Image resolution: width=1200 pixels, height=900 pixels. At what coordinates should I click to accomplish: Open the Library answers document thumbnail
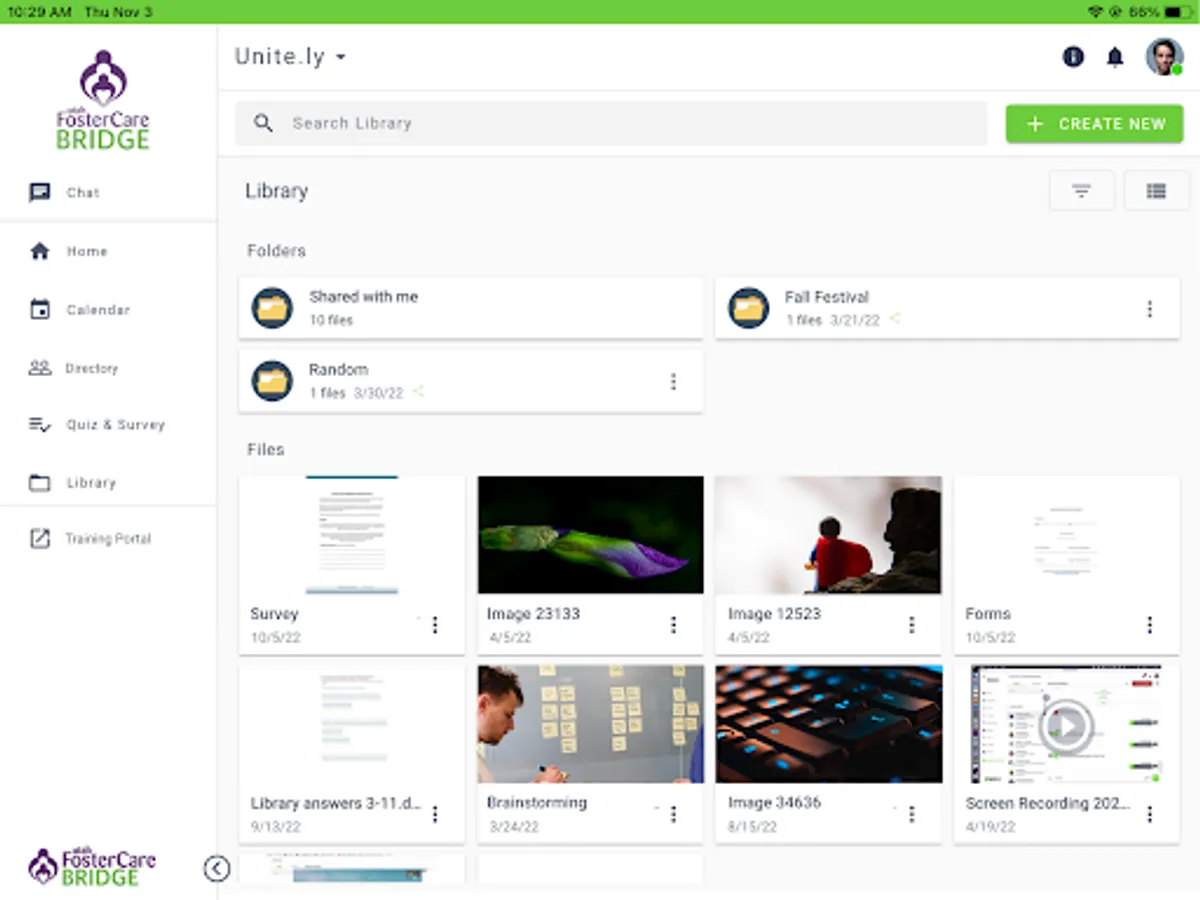(x=352, y=724)
